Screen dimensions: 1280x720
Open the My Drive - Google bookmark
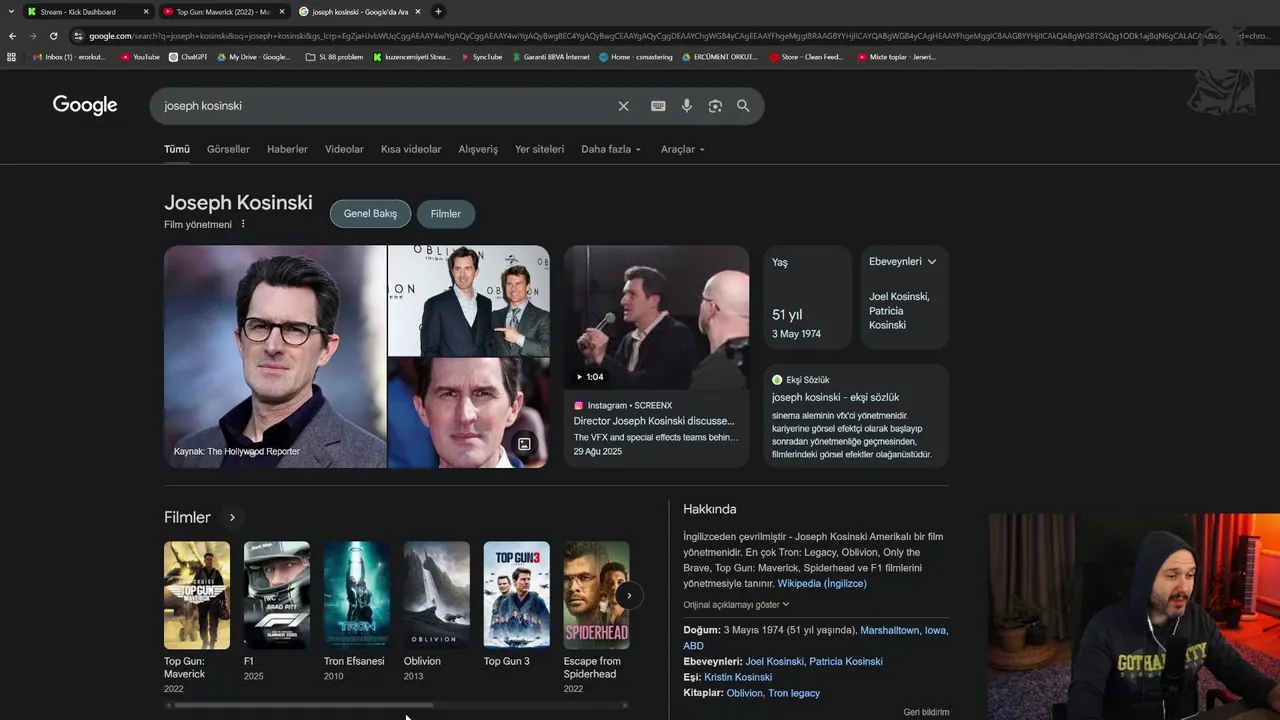click(253, 57)
